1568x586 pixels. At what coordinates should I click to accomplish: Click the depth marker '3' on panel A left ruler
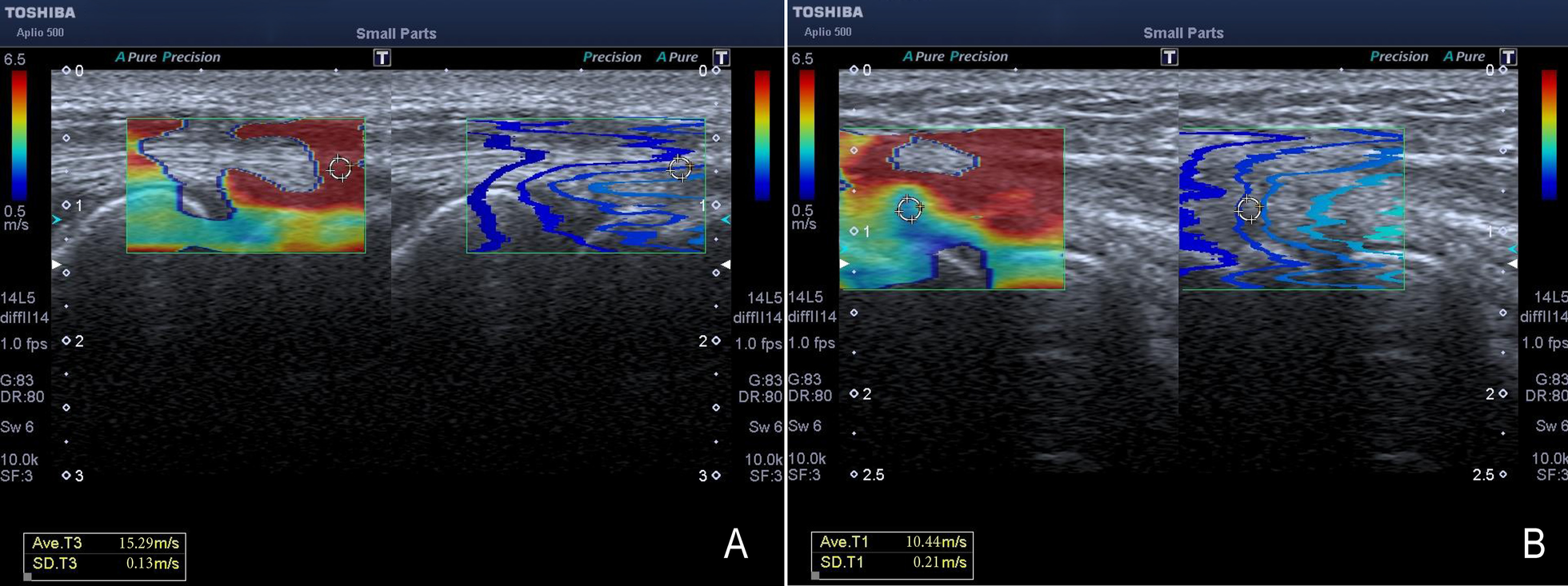pyautogui.click(x=78, y=476)
